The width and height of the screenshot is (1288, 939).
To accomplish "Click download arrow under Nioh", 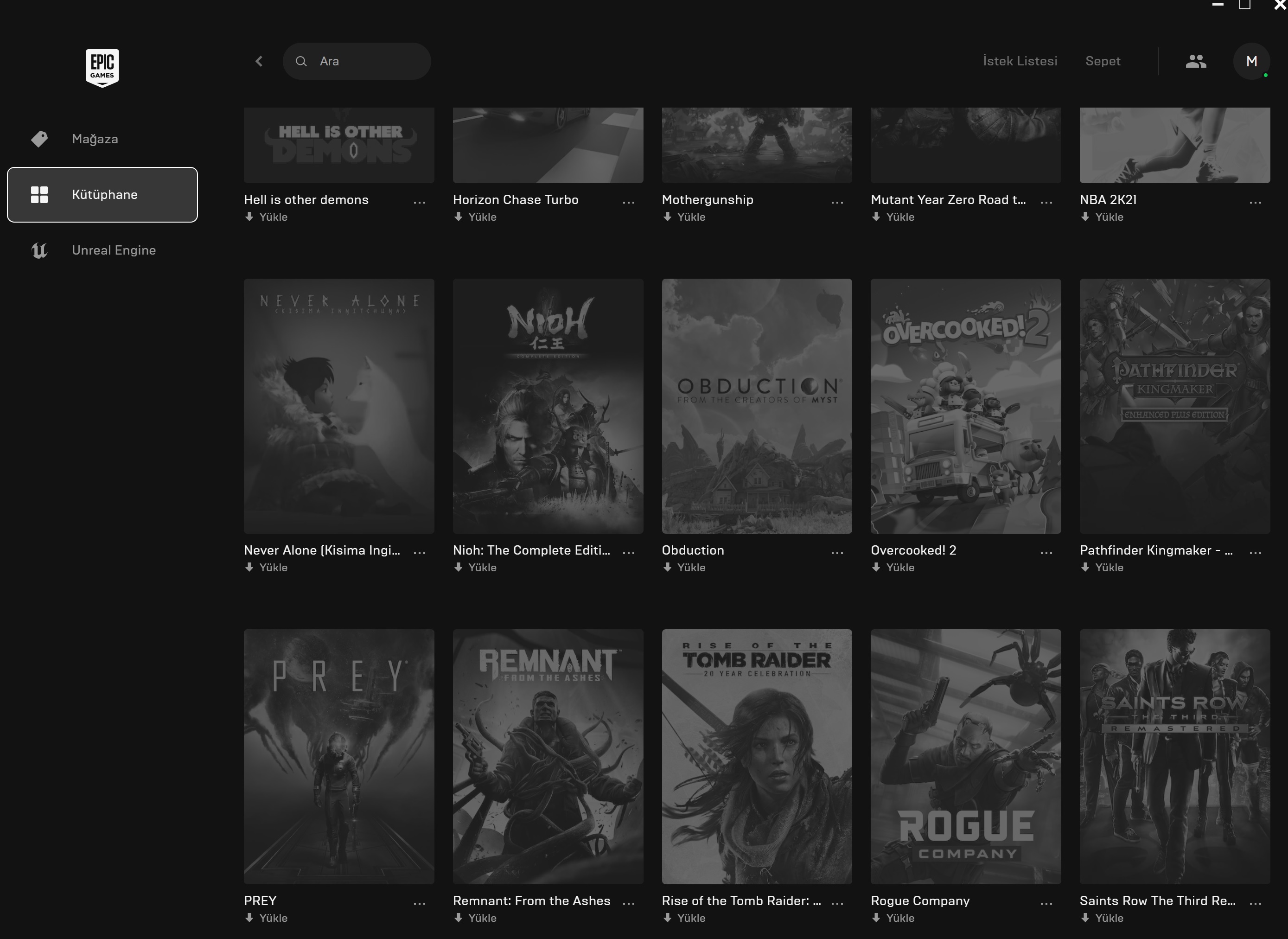I will pos(458,567).
